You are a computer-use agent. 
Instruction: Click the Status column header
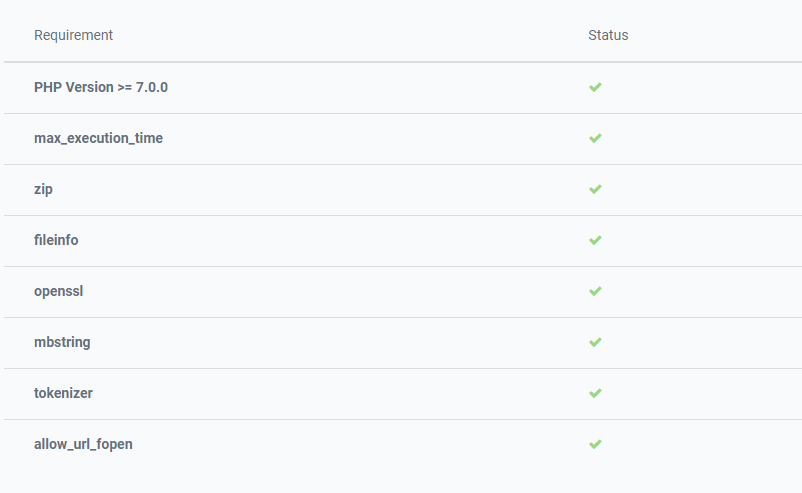(x=608, y=35)
